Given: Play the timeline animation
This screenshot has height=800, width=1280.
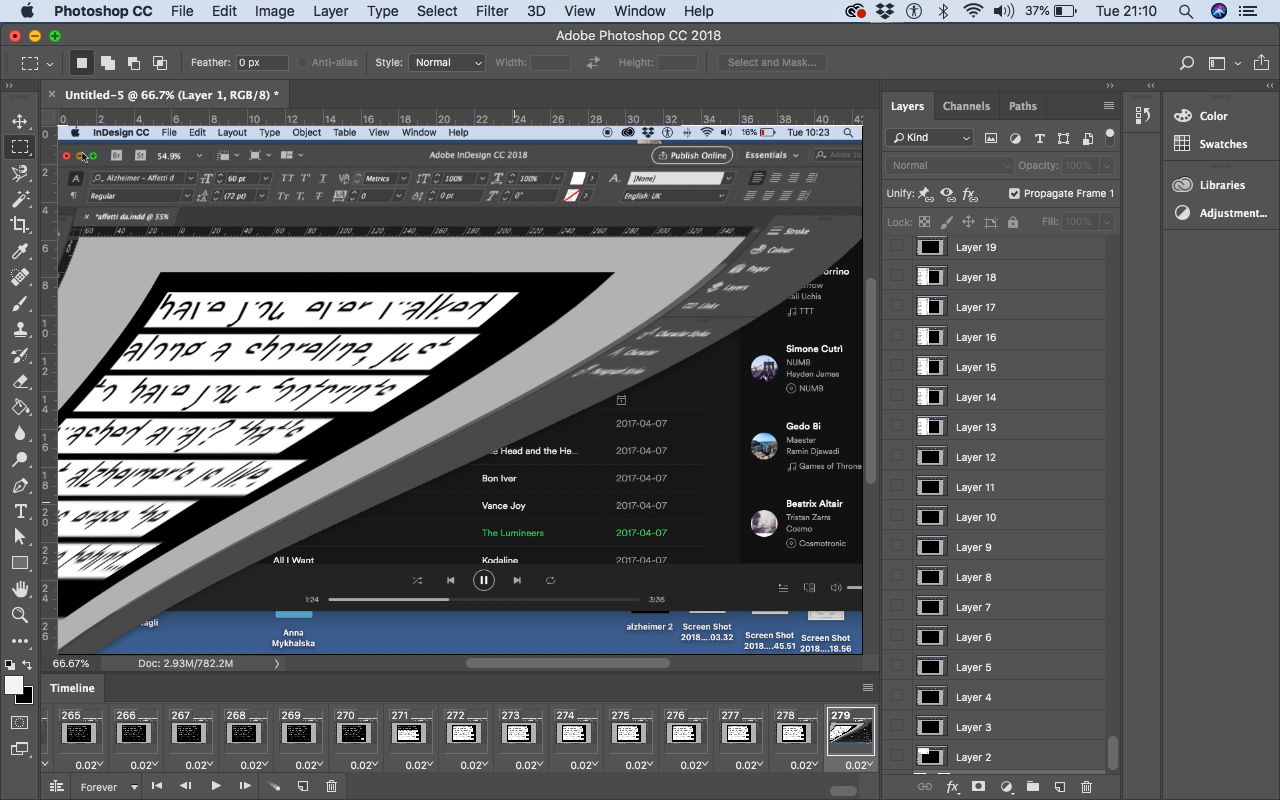Looking at the screenshot, I should tap(215, 787).
